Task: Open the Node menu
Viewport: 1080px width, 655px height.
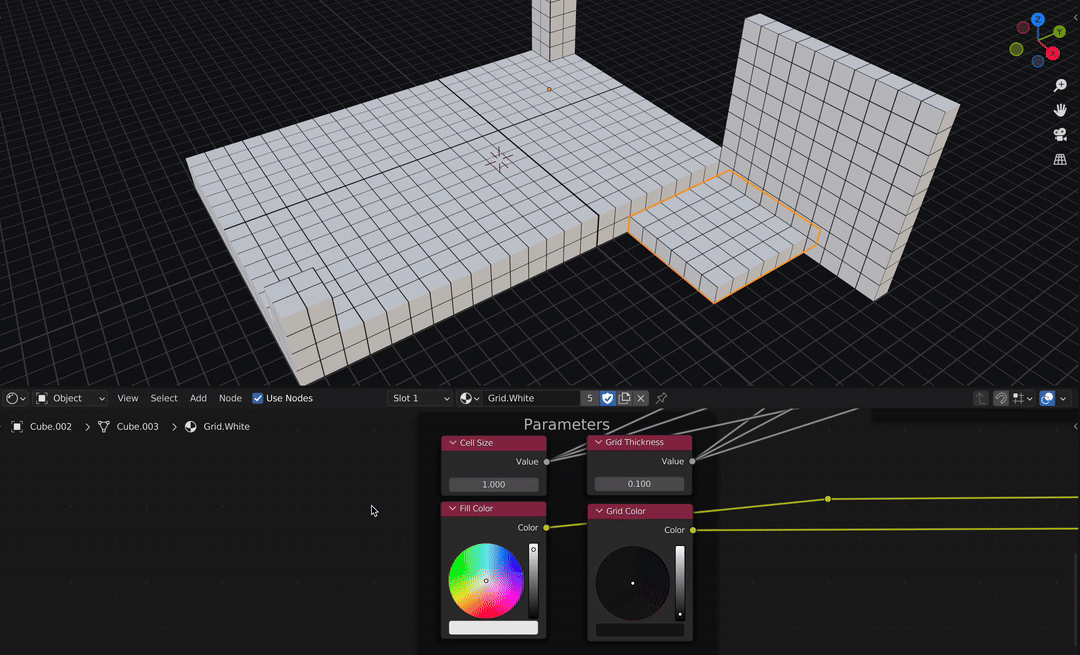Action: (x=230, y=398)
